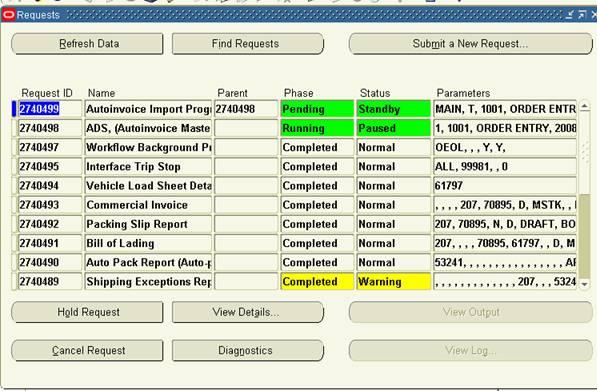The width and height of the screenshot is (597, 391).
Task: Click the ADS, (Autoinvoice Master name cell
Action: click(x=148, y=128)
